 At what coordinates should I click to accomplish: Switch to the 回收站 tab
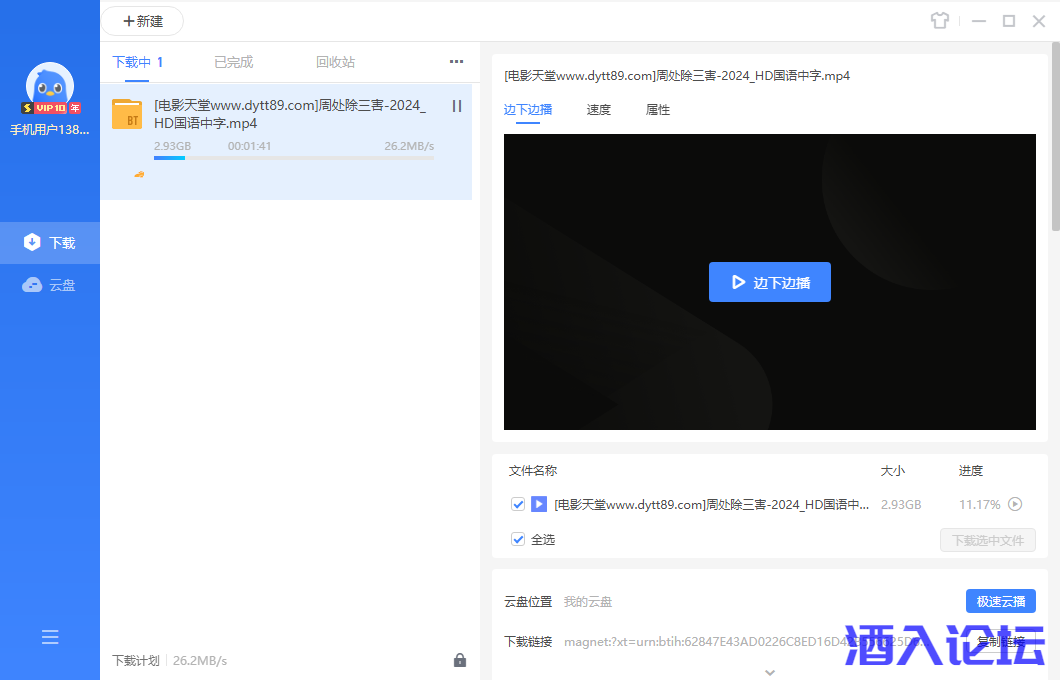335,62
